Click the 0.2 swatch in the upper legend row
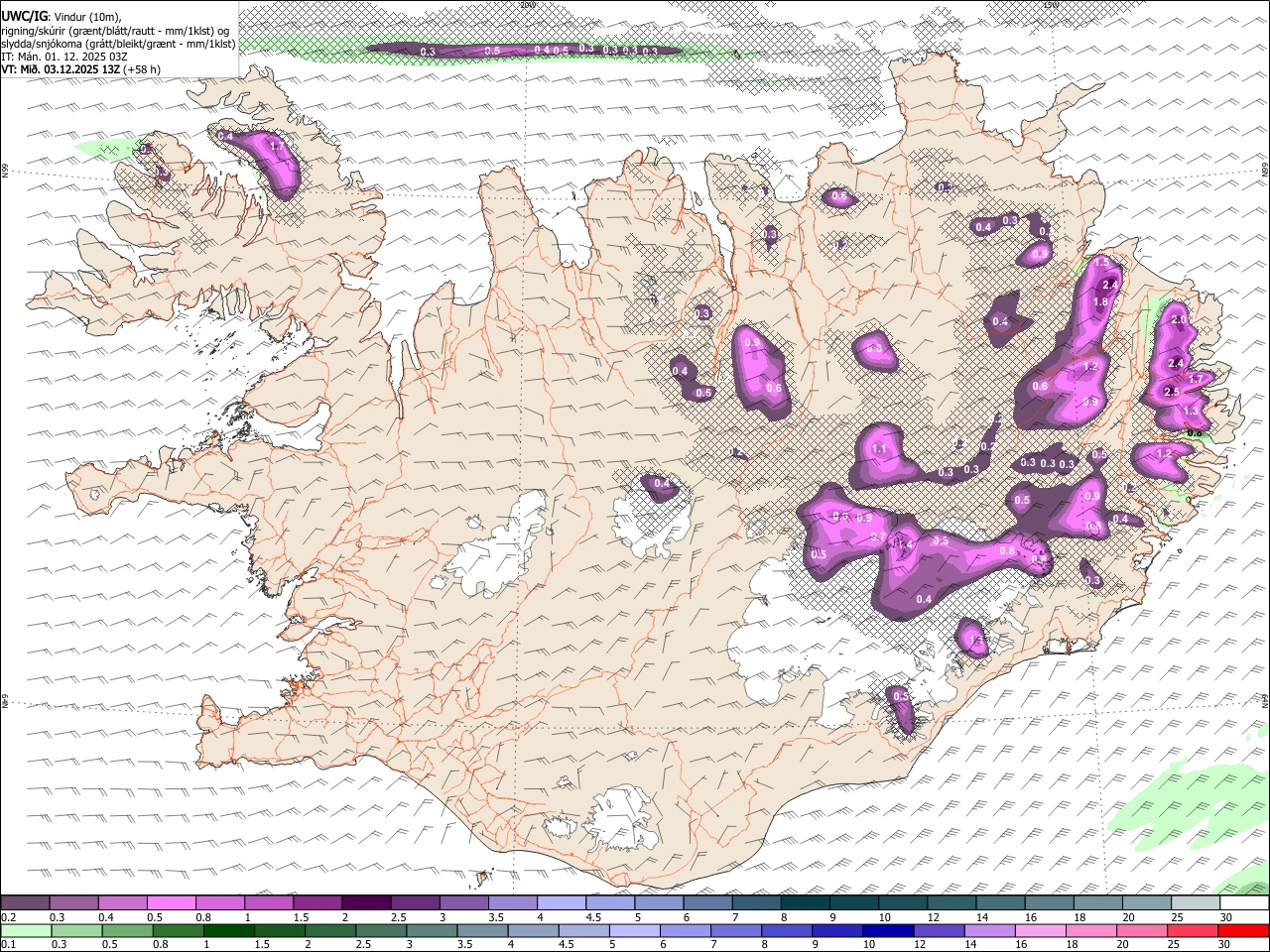The width and height of the screenshot is (1270, 952). pos(25,902)
